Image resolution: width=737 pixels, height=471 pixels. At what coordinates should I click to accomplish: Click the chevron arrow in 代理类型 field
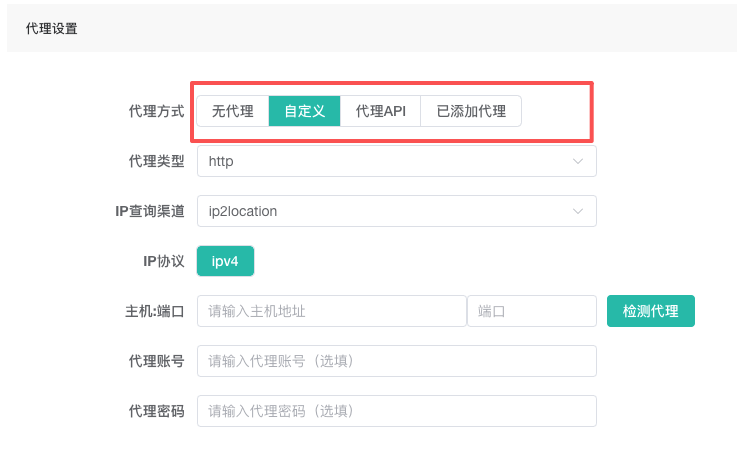coord(577,161)
